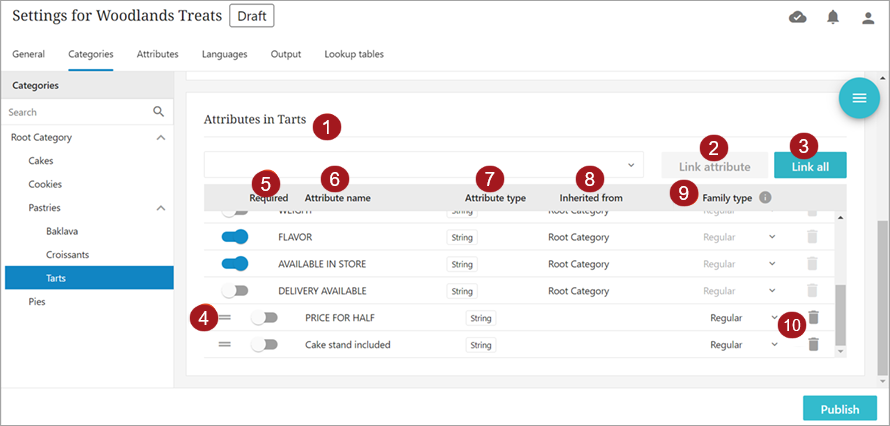The width and height of the screenshot is (890, 426).
Task: Grab the drag handle for PRICE FOR HALF
Action: point(225,317)
